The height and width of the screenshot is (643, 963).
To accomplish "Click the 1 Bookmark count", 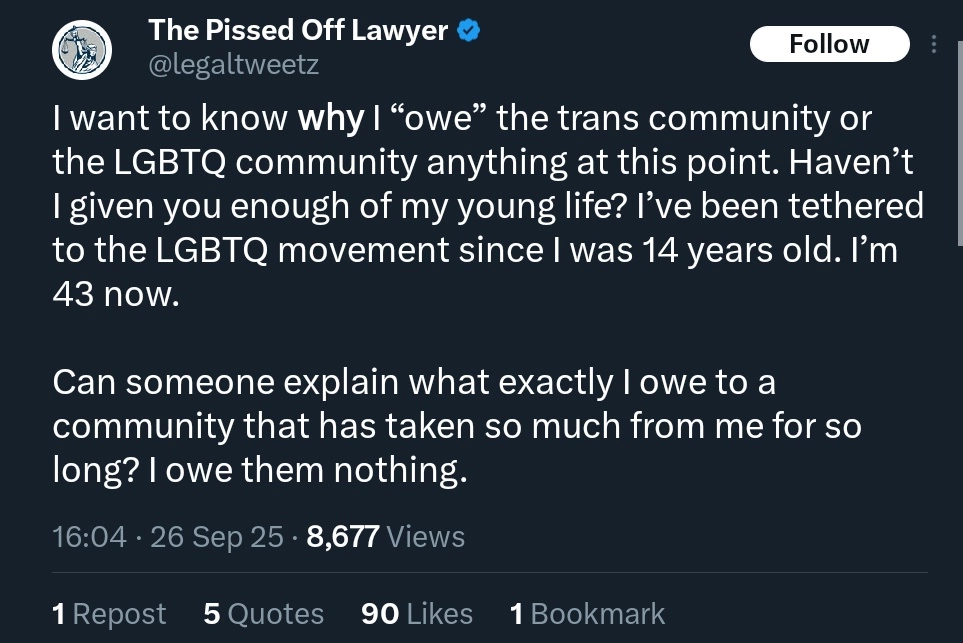I will click(587, 613).
